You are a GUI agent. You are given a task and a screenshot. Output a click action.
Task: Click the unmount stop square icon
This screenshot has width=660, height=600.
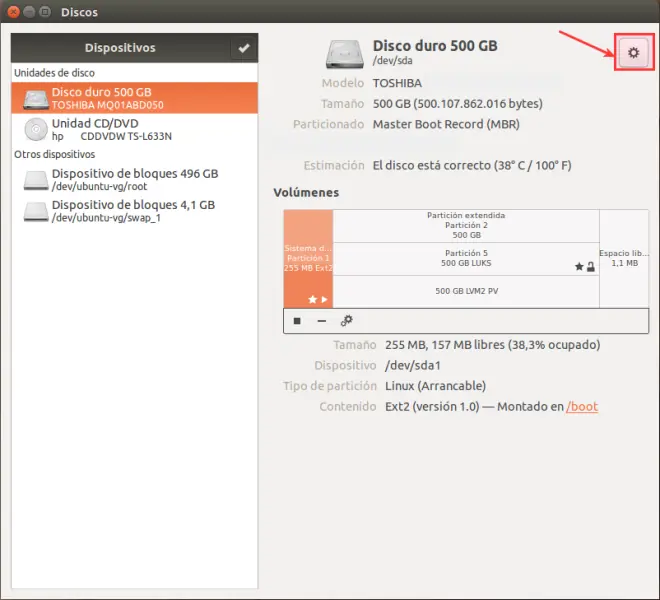pyautogui.click(x=297, y=321)
